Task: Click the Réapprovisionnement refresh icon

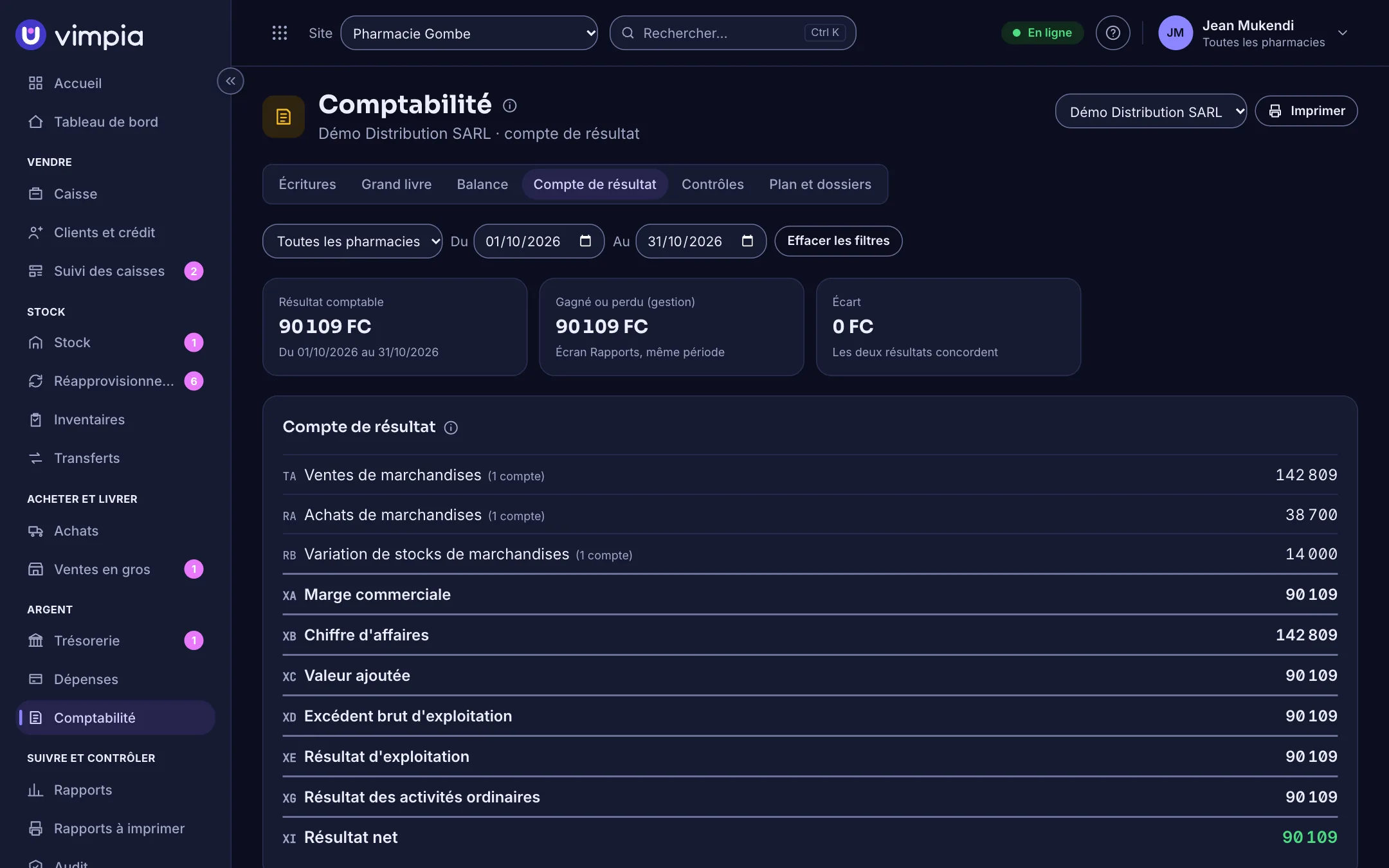Action: click(x=36, y=381)
